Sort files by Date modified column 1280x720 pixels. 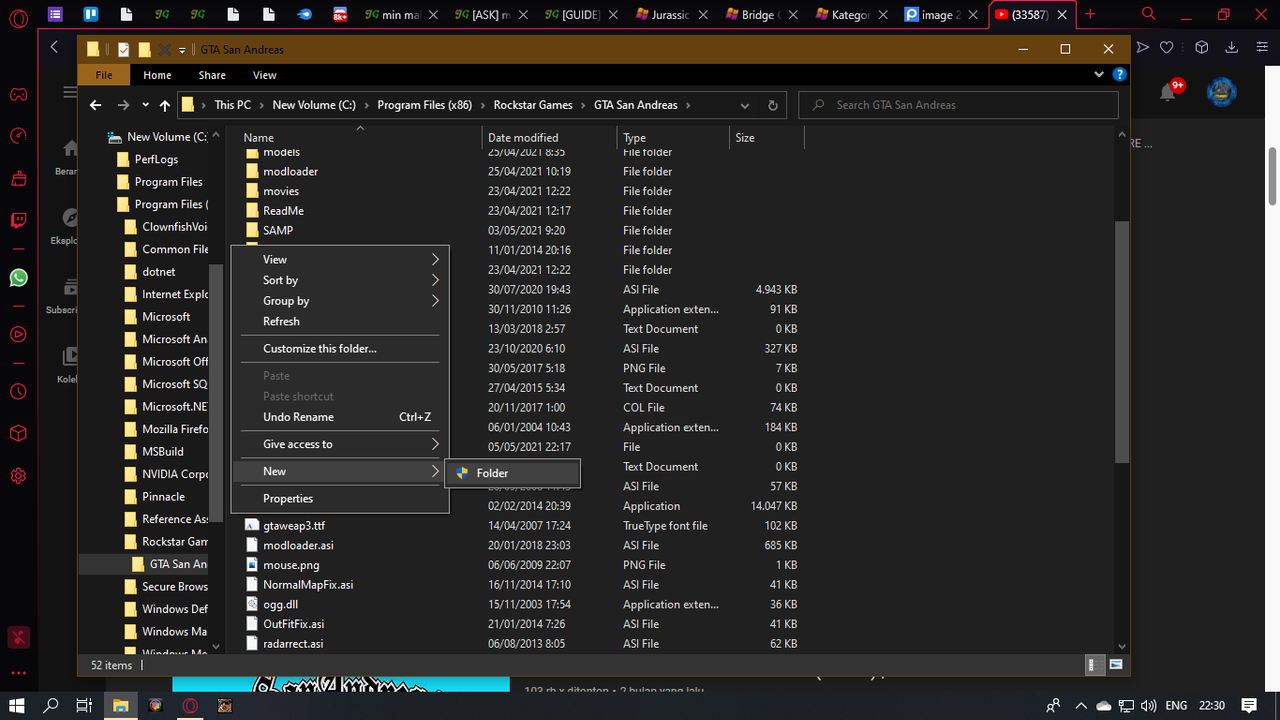tap(549, 138)
